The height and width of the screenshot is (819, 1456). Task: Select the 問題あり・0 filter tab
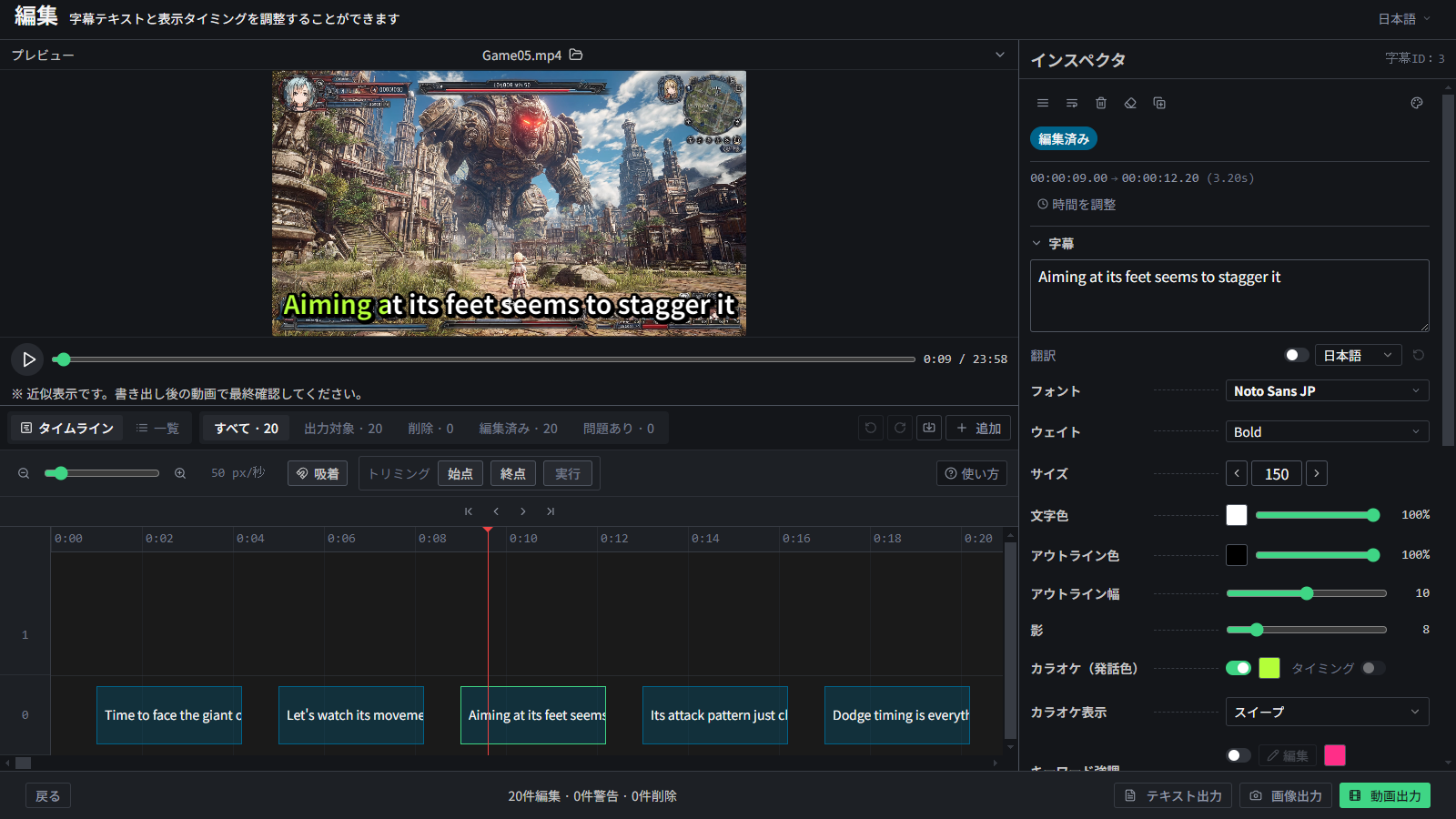click(619, 428)
